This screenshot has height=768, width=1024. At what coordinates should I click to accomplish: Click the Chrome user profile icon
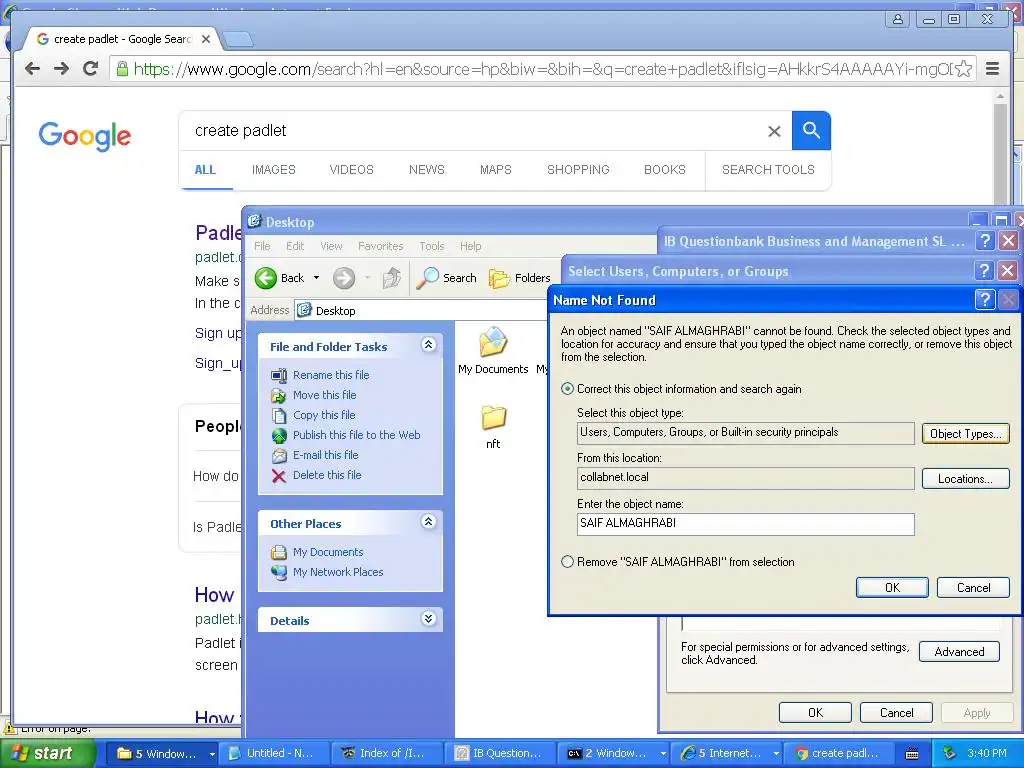click(x=898, y=19)
